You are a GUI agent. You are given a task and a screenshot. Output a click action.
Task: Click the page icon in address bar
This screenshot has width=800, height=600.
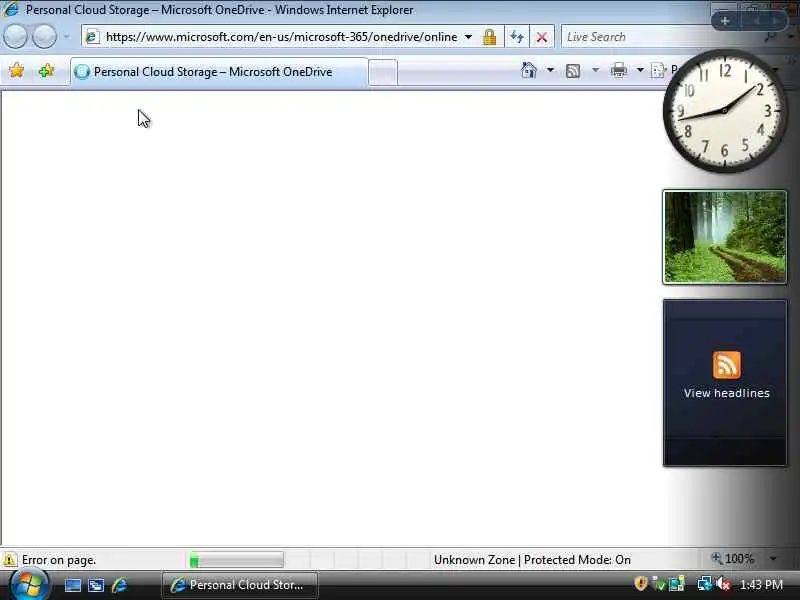click(x=92, y=37)
